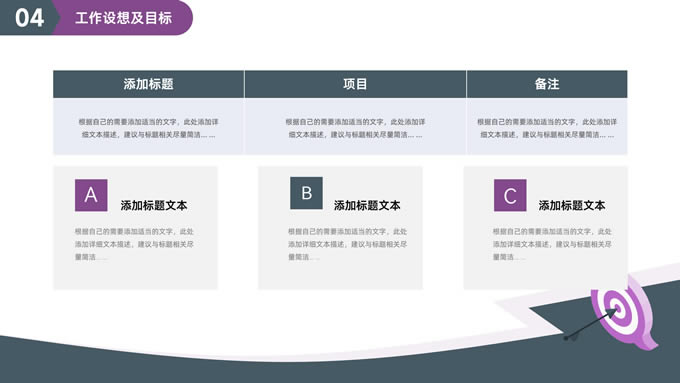Select the 添加标题 table header cell

point(148,84)
